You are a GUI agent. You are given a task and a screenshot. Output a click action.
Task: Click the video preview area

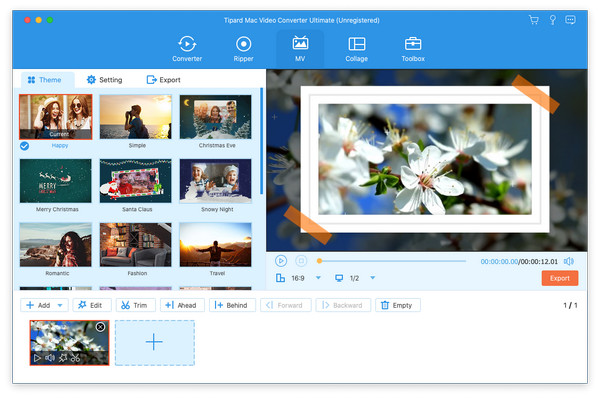[x=427, y=160]
